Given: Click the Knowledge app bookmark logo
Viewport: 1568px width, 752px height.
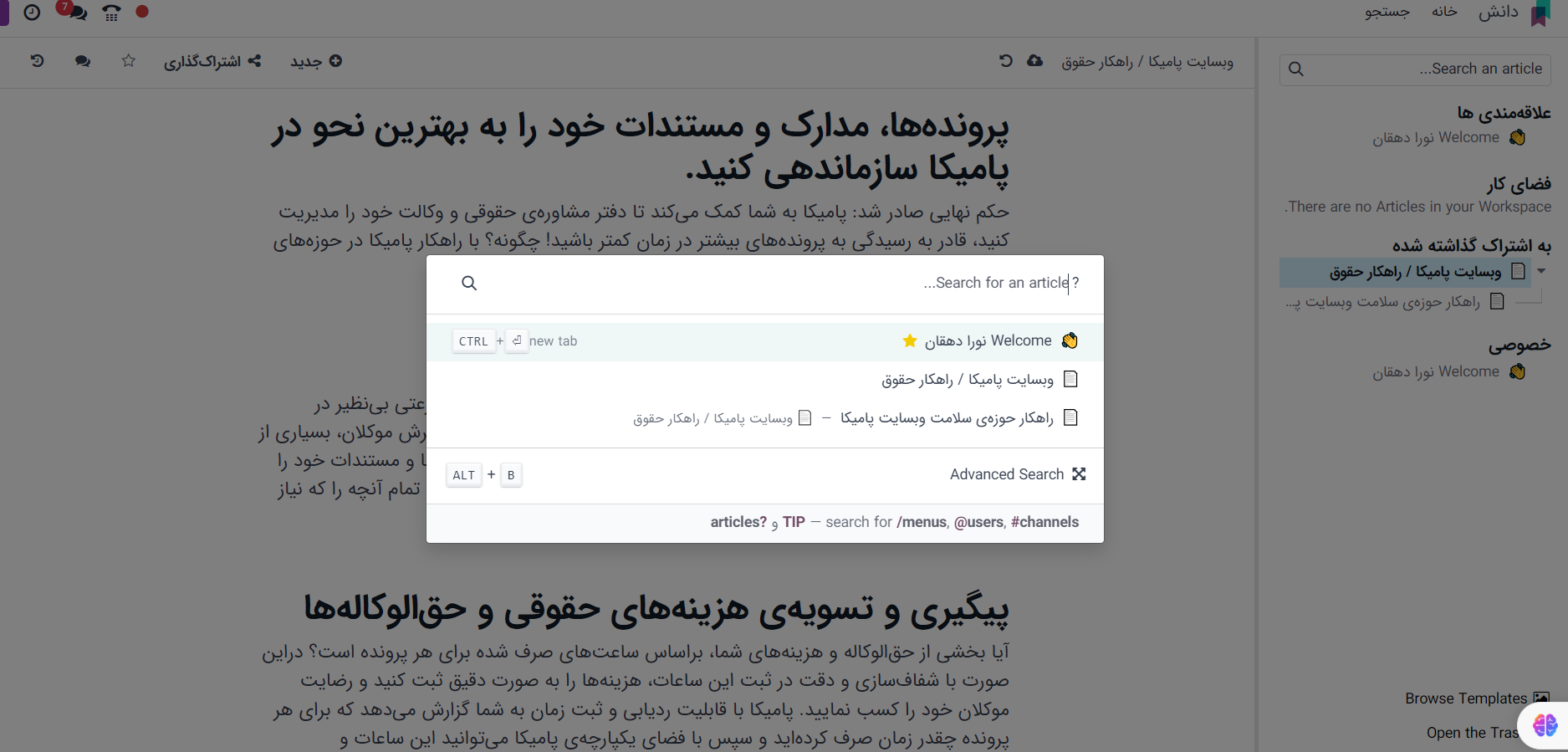Looking at the screenshot, I should click(1540, 13).
